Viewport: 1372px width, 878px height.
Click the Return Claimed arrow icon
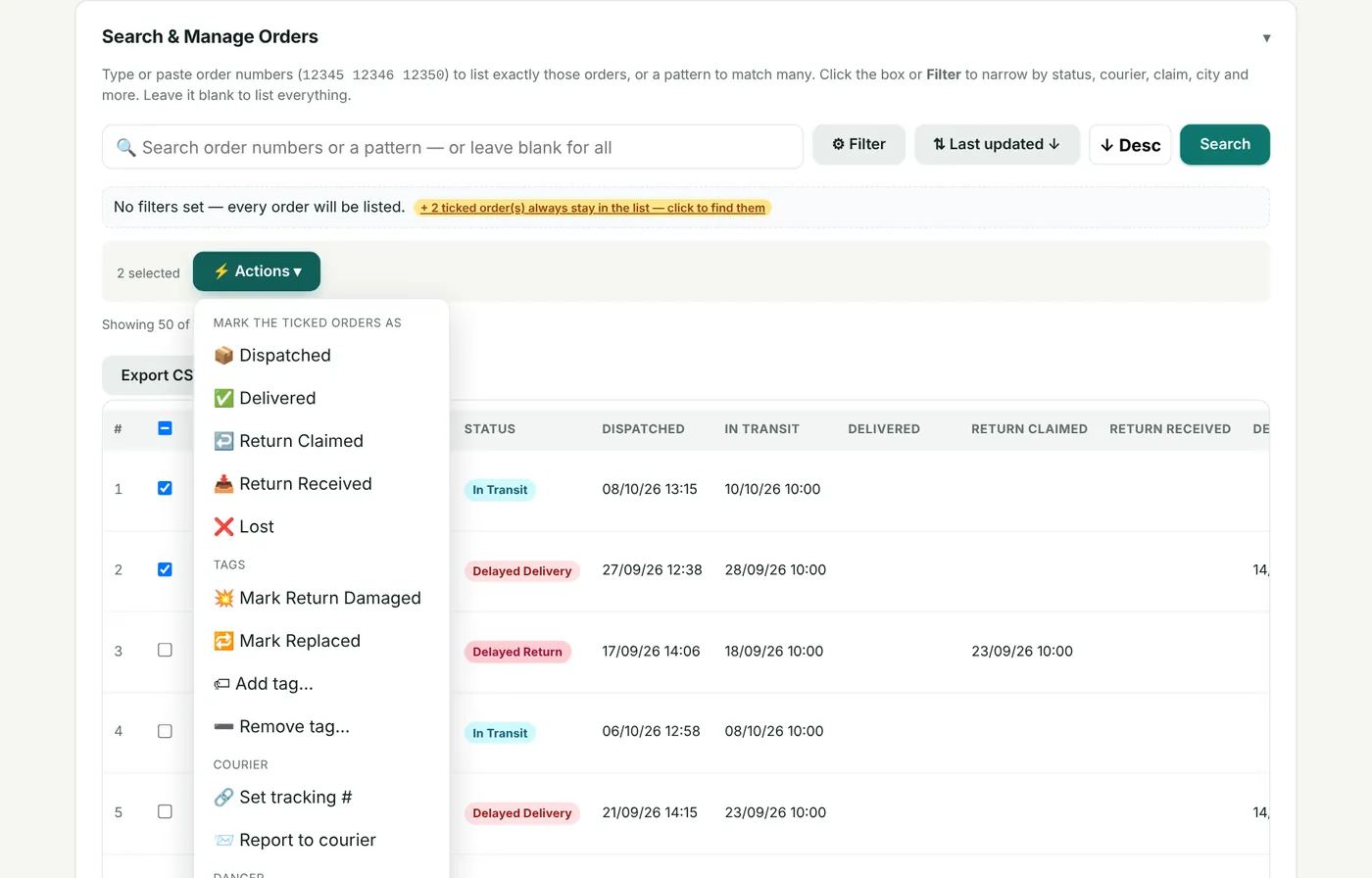click(223, 441)
